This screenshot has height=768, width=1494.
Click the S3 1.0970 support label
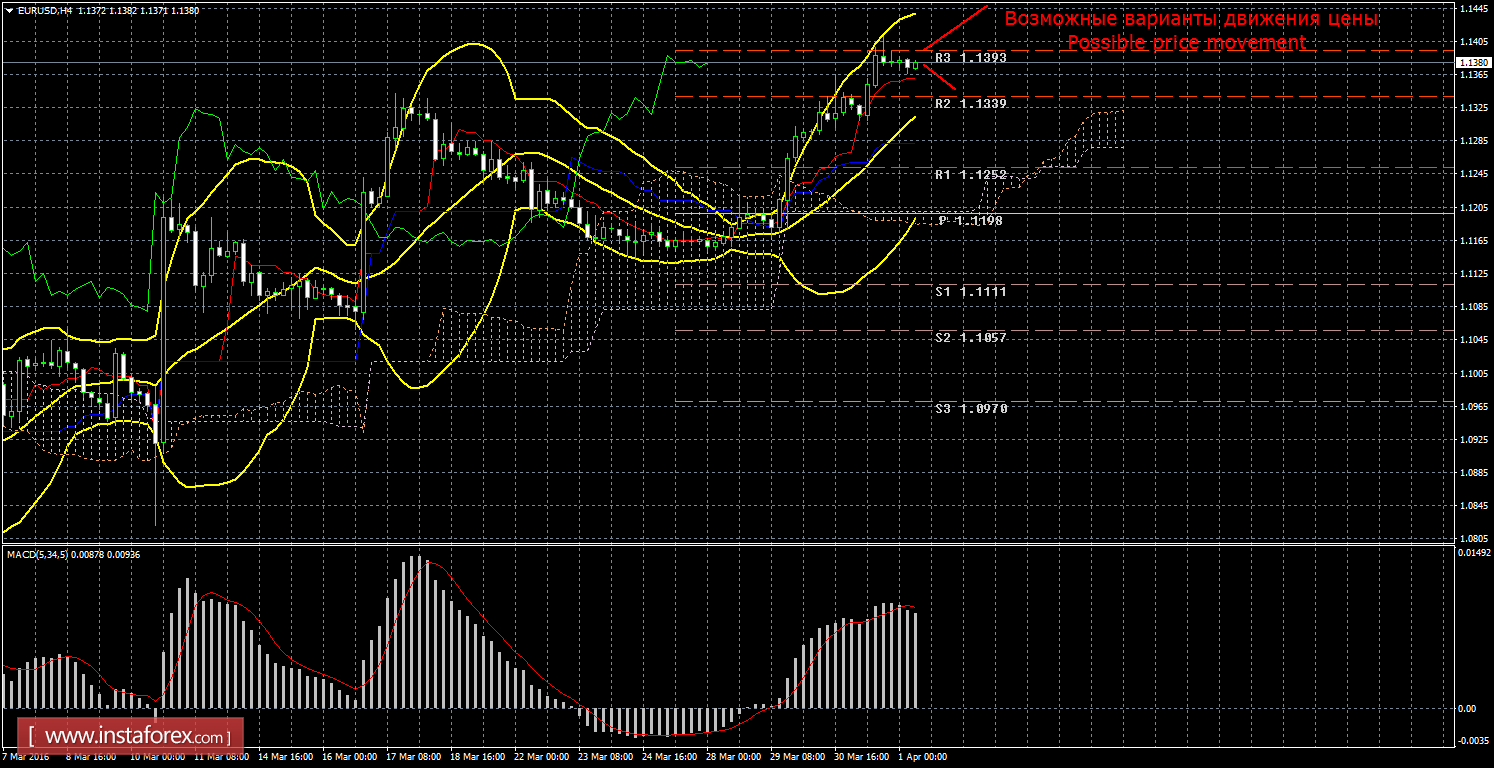(x=970, y=408)
